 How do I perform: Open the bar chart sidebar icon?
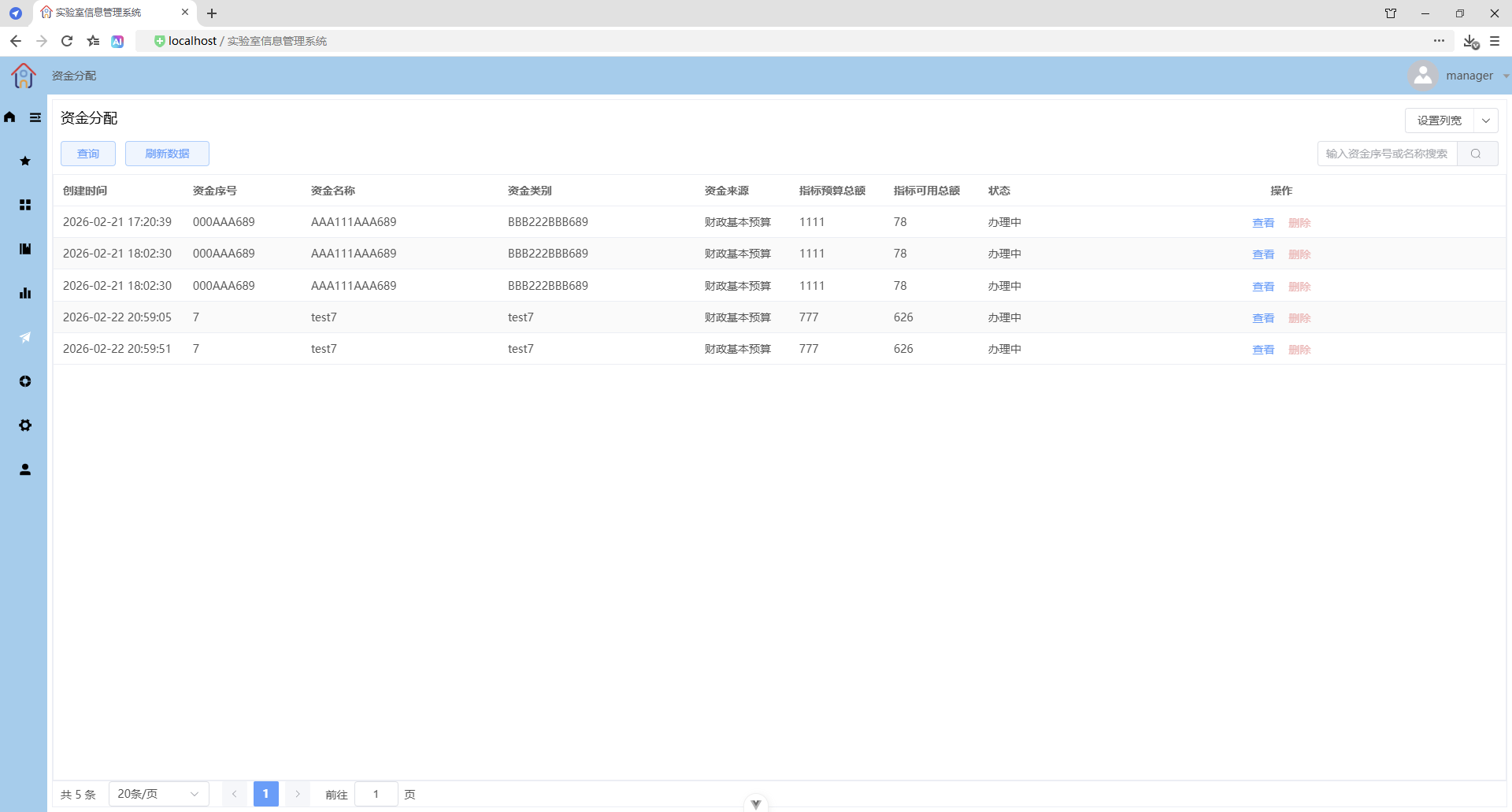pos(25,293)
